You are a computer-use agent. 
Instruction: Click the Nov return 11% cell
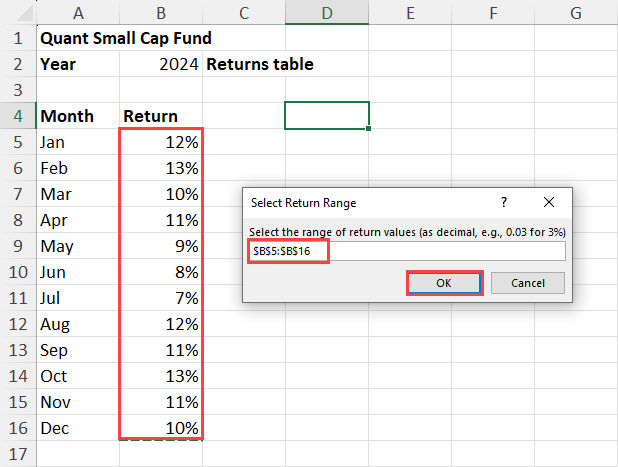[161, 402]
